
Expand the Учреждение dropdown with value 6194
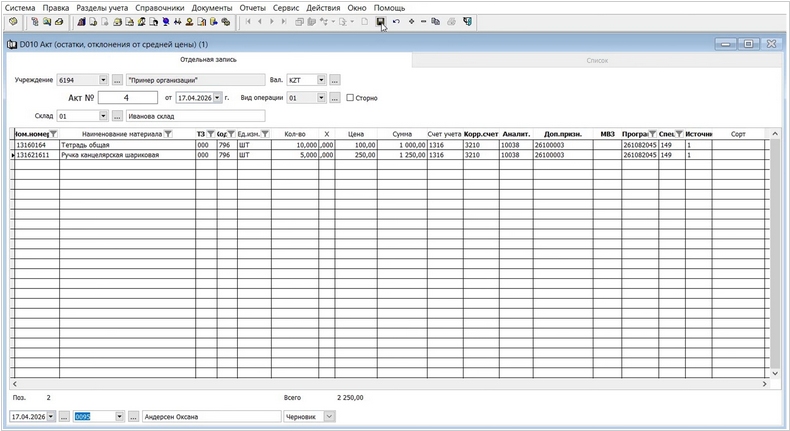[x=102, y=80]
